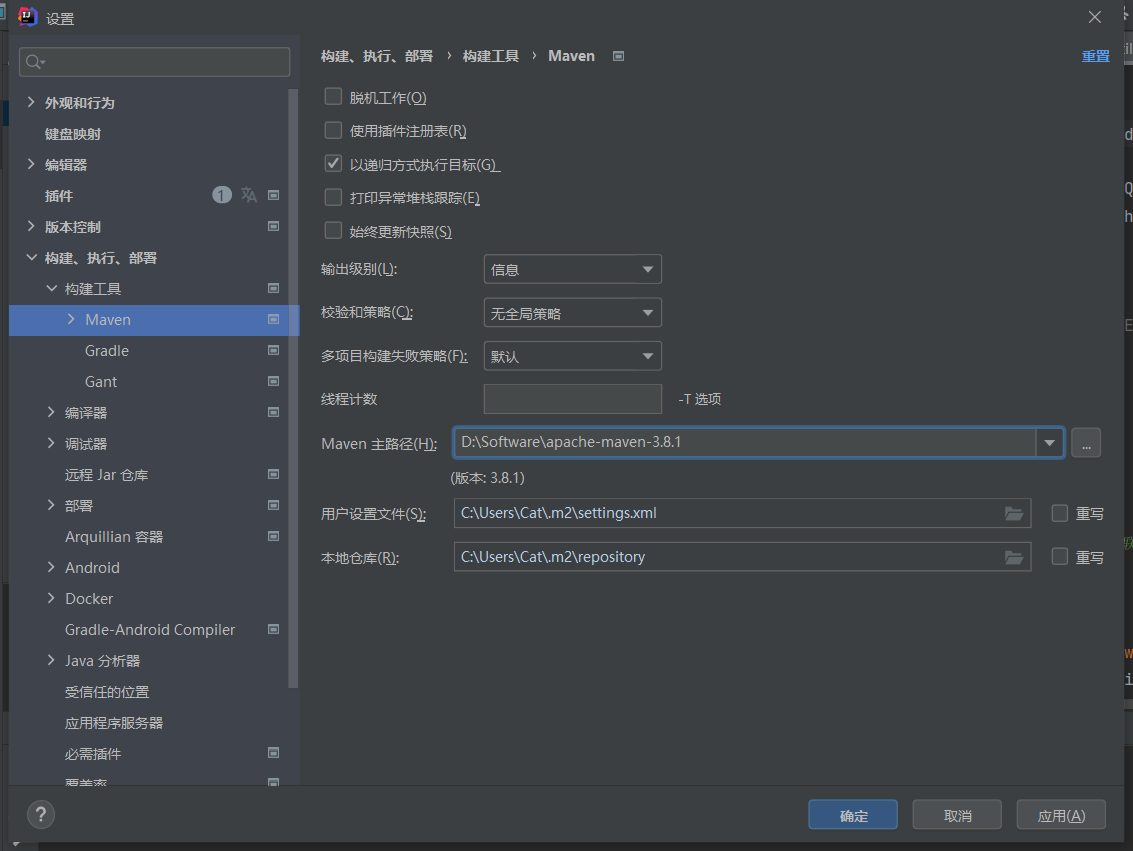The width and height of the screenshot is (1133, 851).
Task: Click project-level icon on 版本控制 row
Action: (x=273, y=226)
